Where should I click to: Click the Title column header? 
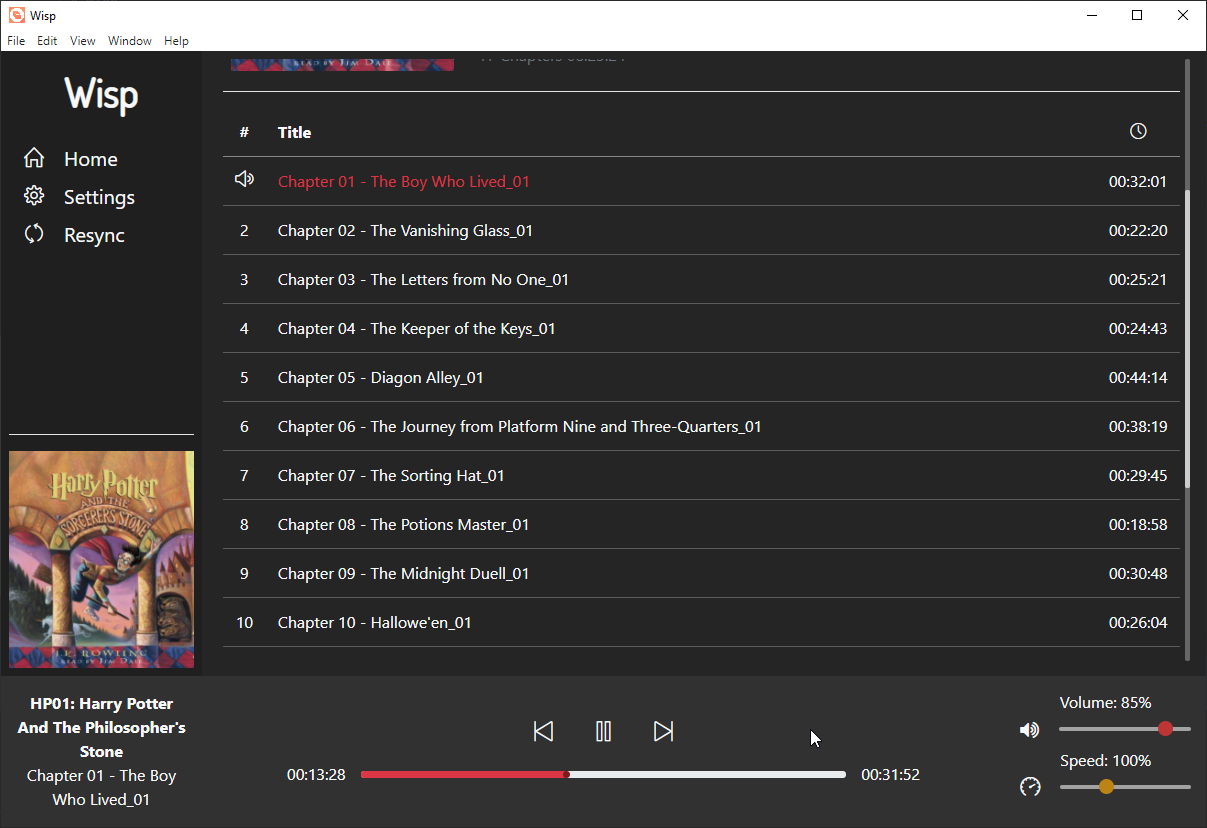(294, 132)
